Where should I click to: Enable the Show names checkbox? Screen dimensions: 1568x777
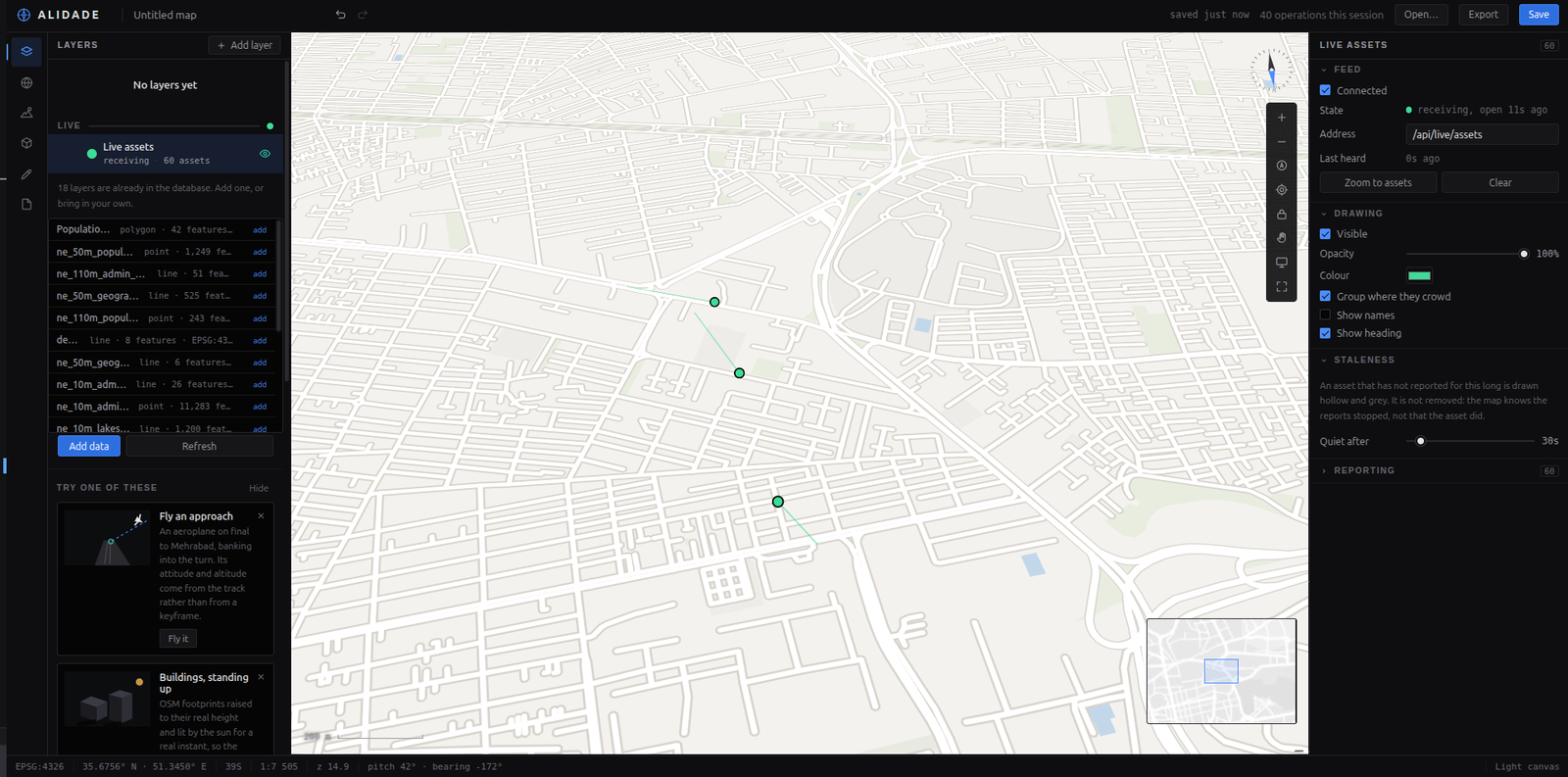click(x=1325, y=316)
